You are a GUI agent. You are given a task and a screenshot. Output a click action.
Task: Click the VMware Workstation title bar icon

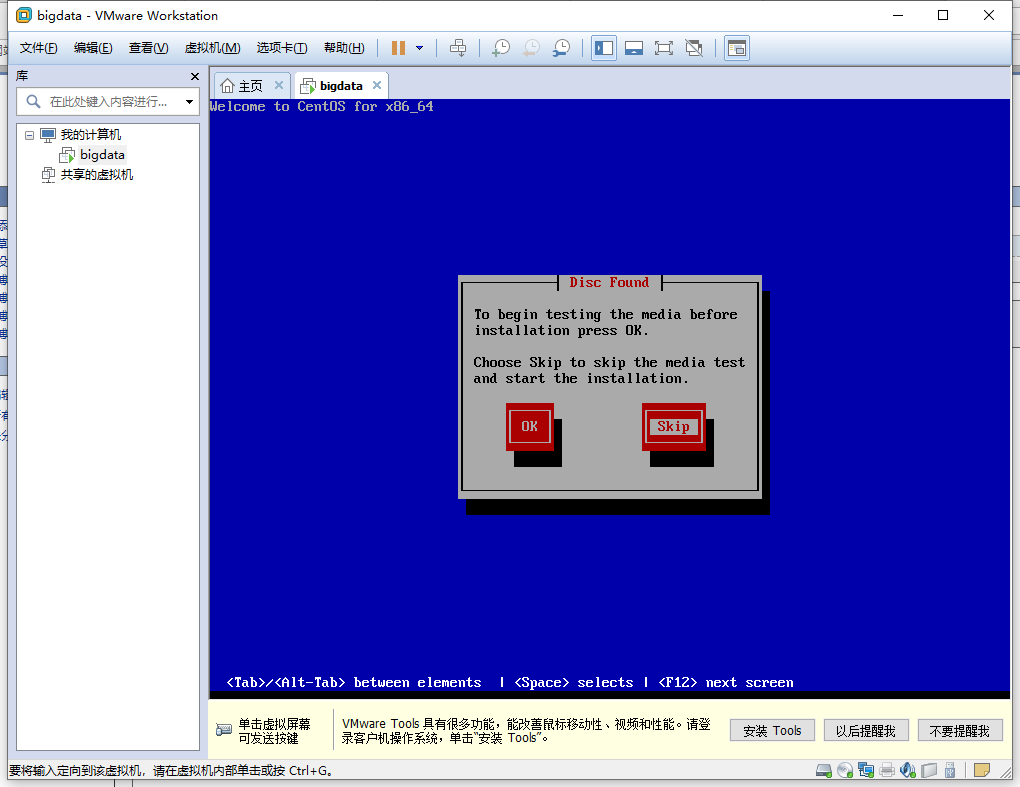(24, 15)
